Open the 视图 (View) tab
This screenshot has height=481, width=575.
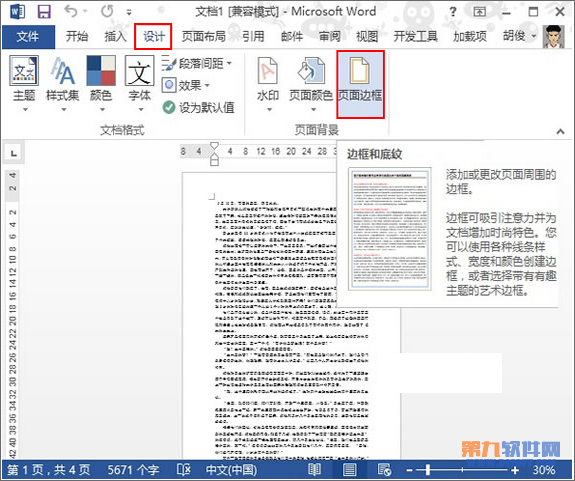pyautogui.click(x=367, y=36)
